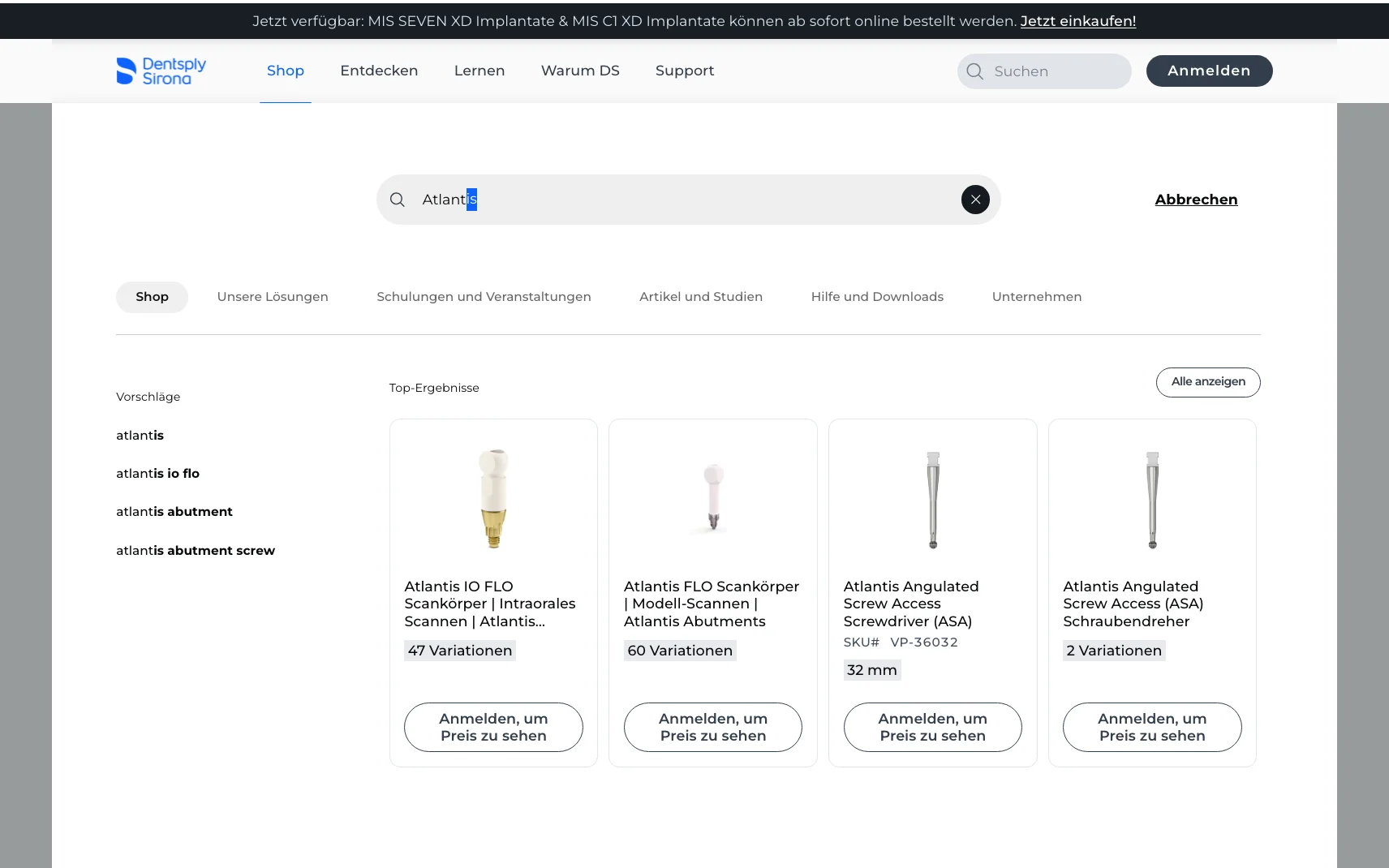Click the magnifier icon in header search

tap(975, 71)
